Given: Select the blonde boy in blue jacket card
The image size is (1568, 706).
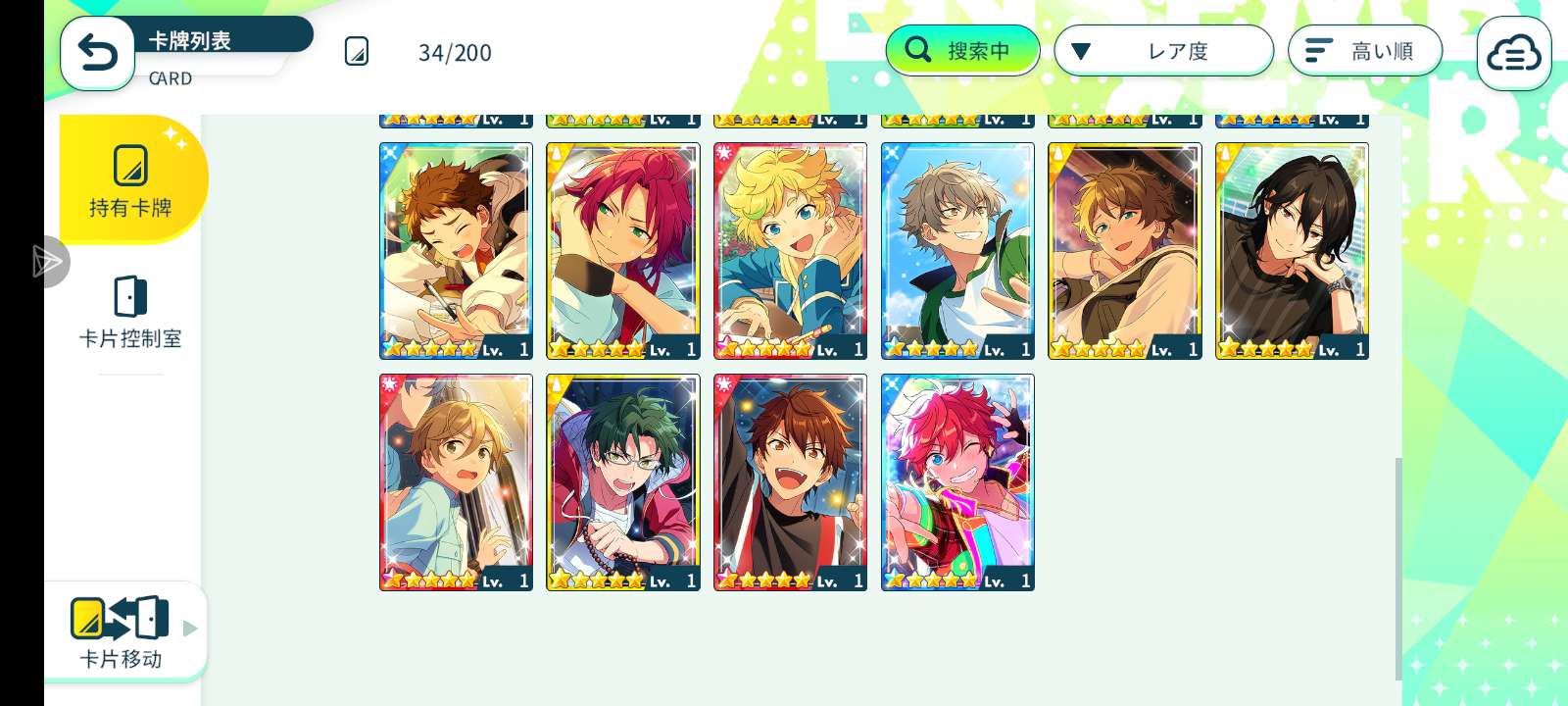Looking at the screenshot, I should pos(790,251).
